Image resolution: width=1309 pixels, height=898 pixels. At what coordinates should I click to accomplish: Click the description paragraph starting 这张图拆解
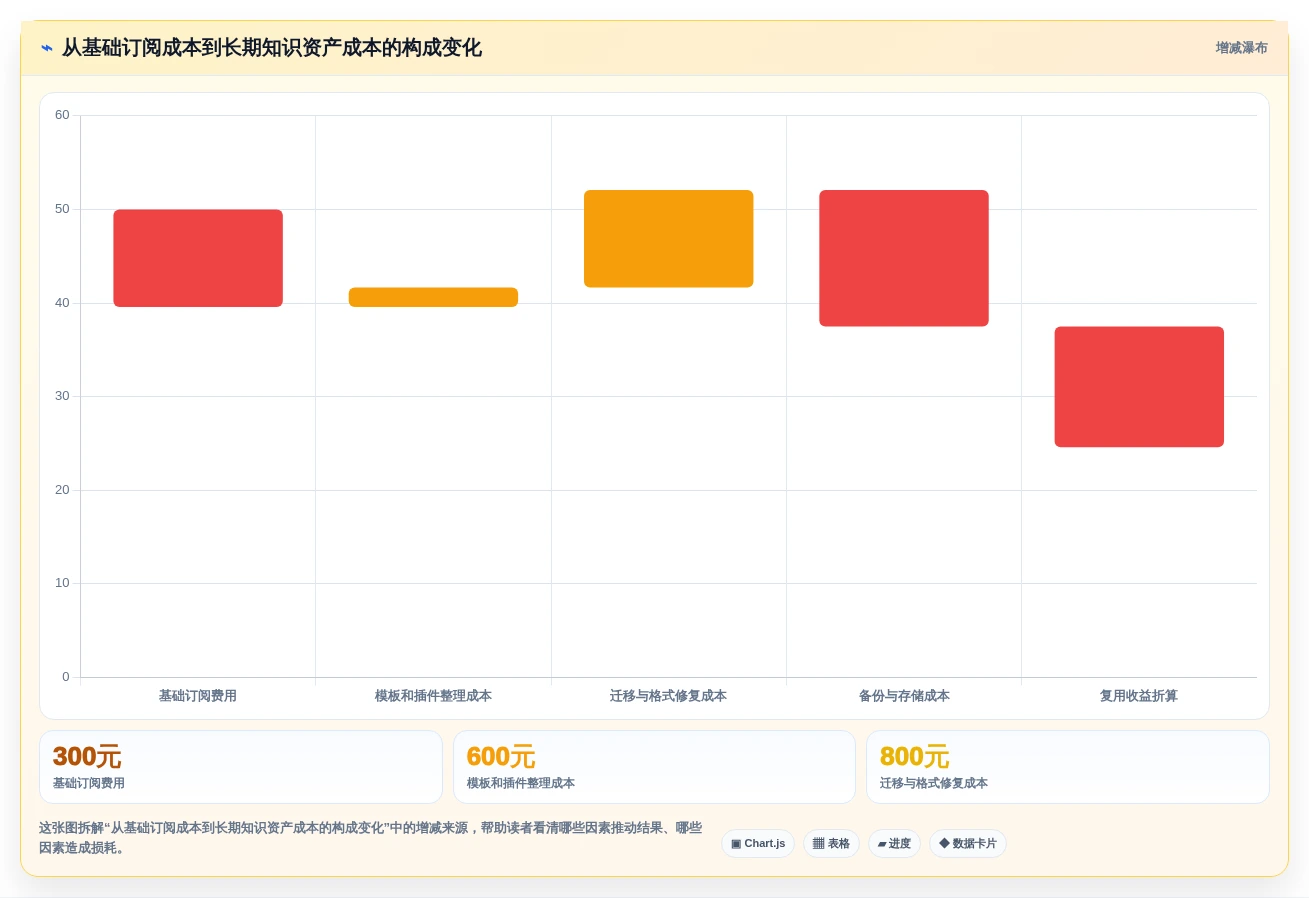pyautogui.click(x=371, y=838)
